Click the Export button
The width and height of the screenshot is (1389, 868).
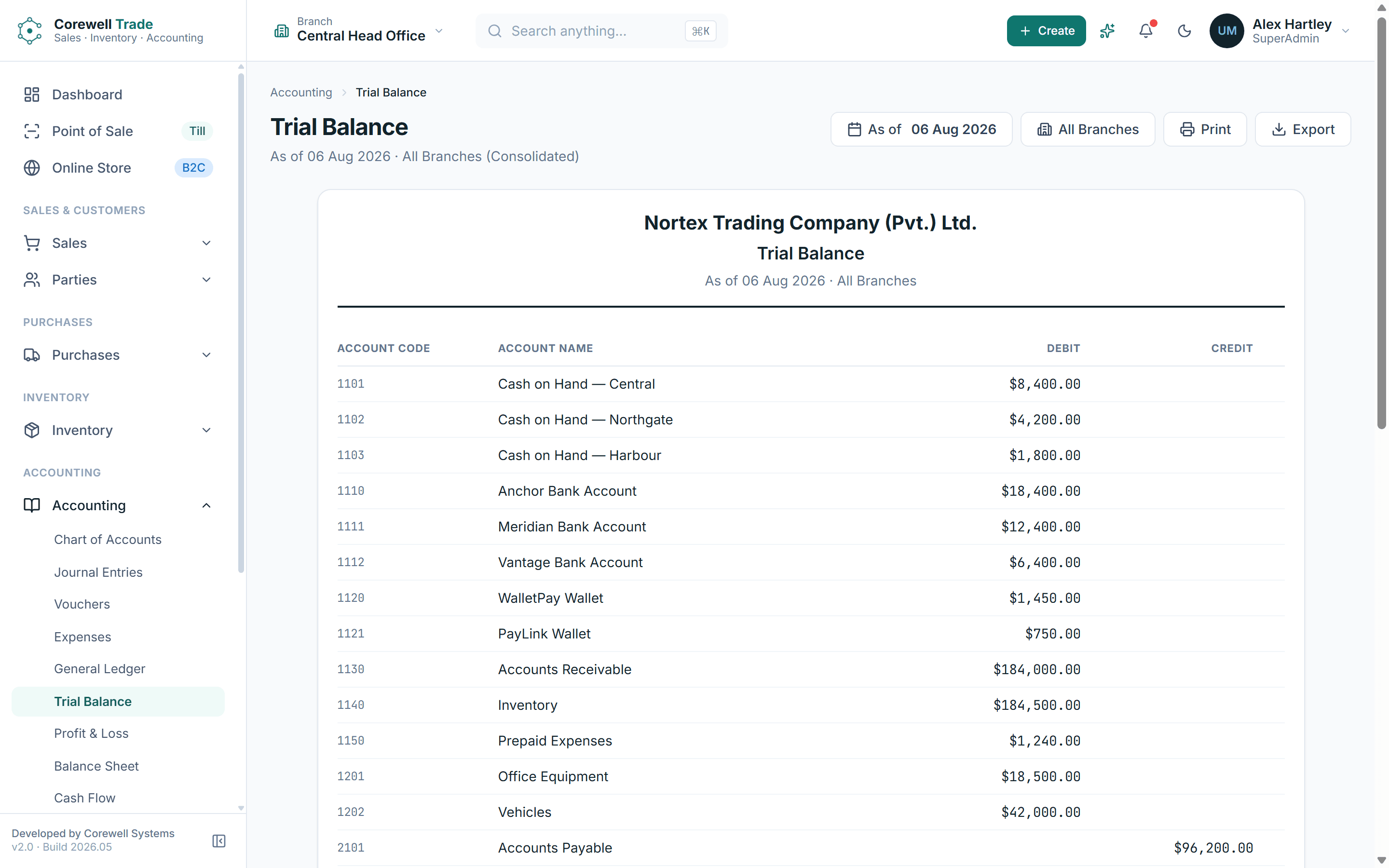1303,129
